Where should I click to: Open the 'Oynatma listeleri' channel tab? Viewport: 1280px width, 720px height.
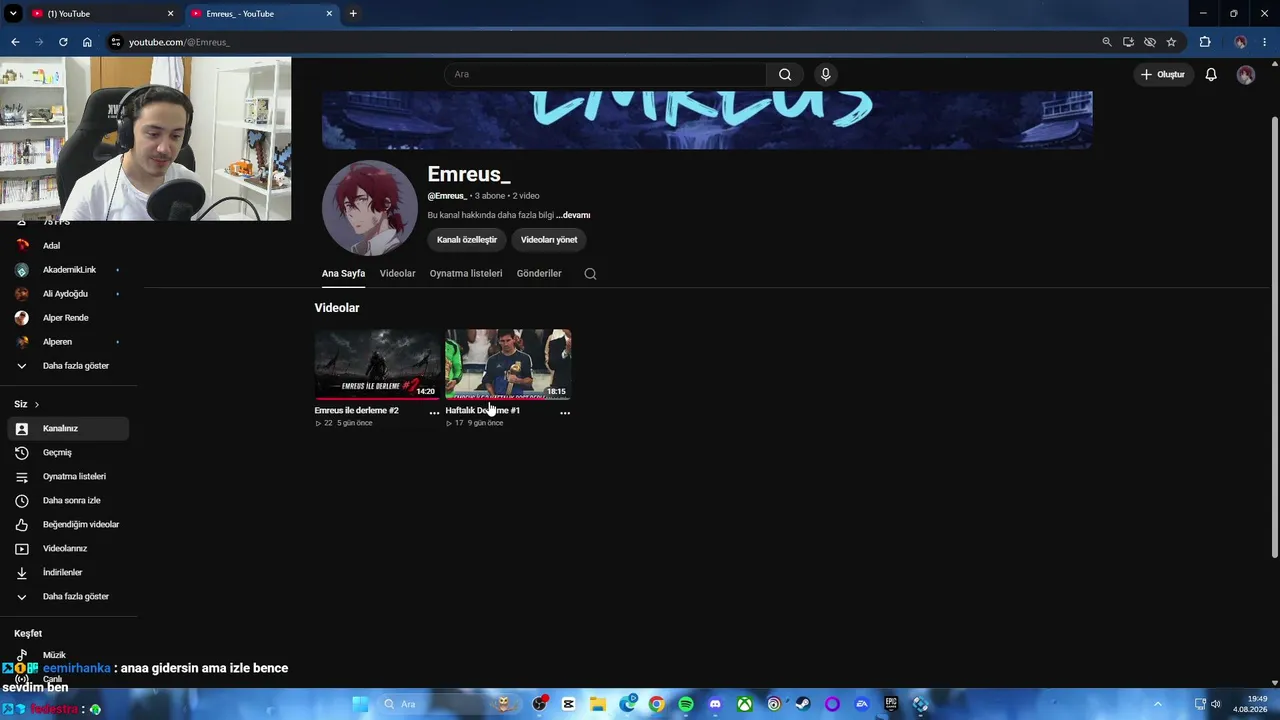tap(466, 274)
